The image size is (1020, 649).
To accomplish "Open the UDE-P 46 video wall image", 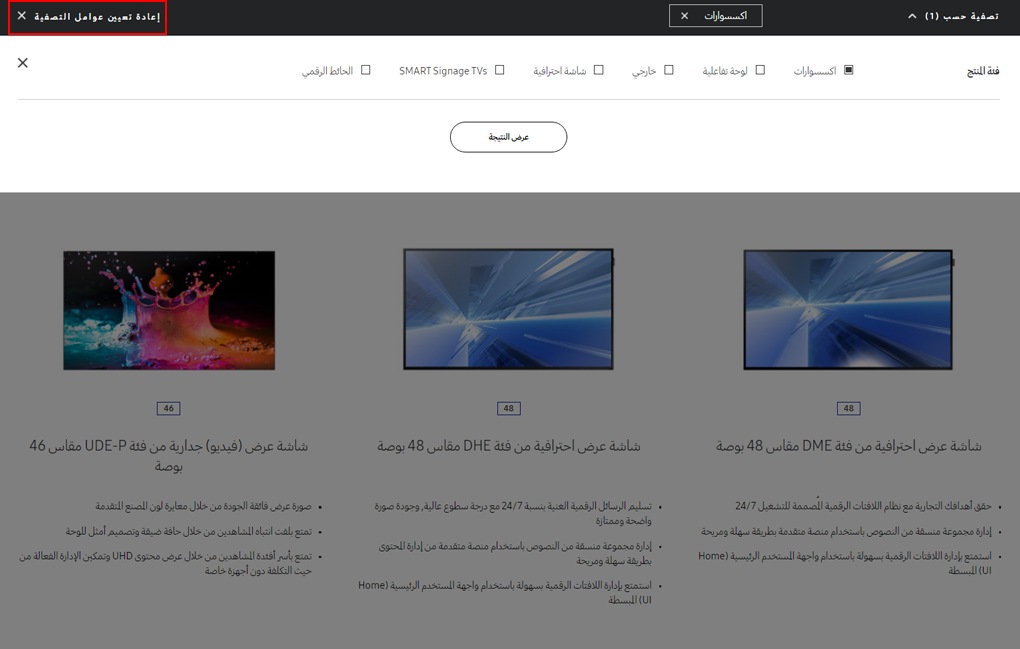I will 169,310.
